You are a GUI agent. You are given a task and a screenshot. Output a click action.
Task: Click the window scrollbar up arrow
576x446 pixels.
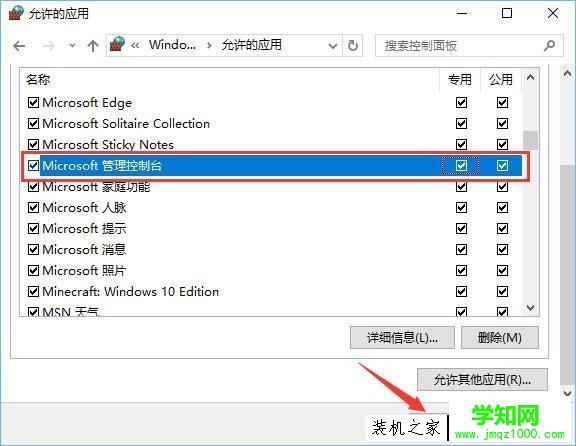pos(567,73)
